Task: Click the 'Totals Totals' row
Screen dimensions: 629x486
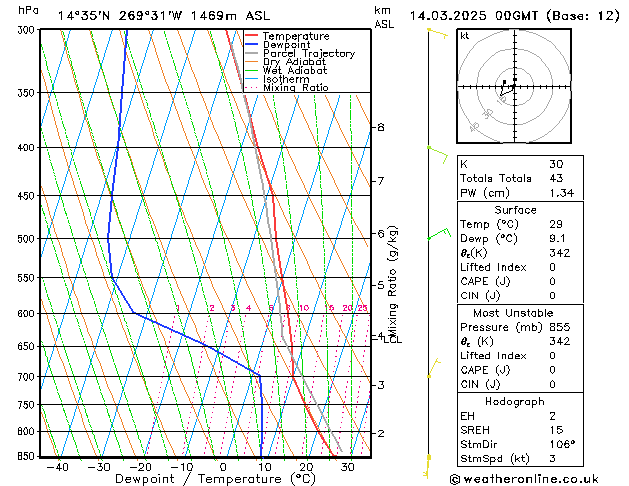Action: 520,178
